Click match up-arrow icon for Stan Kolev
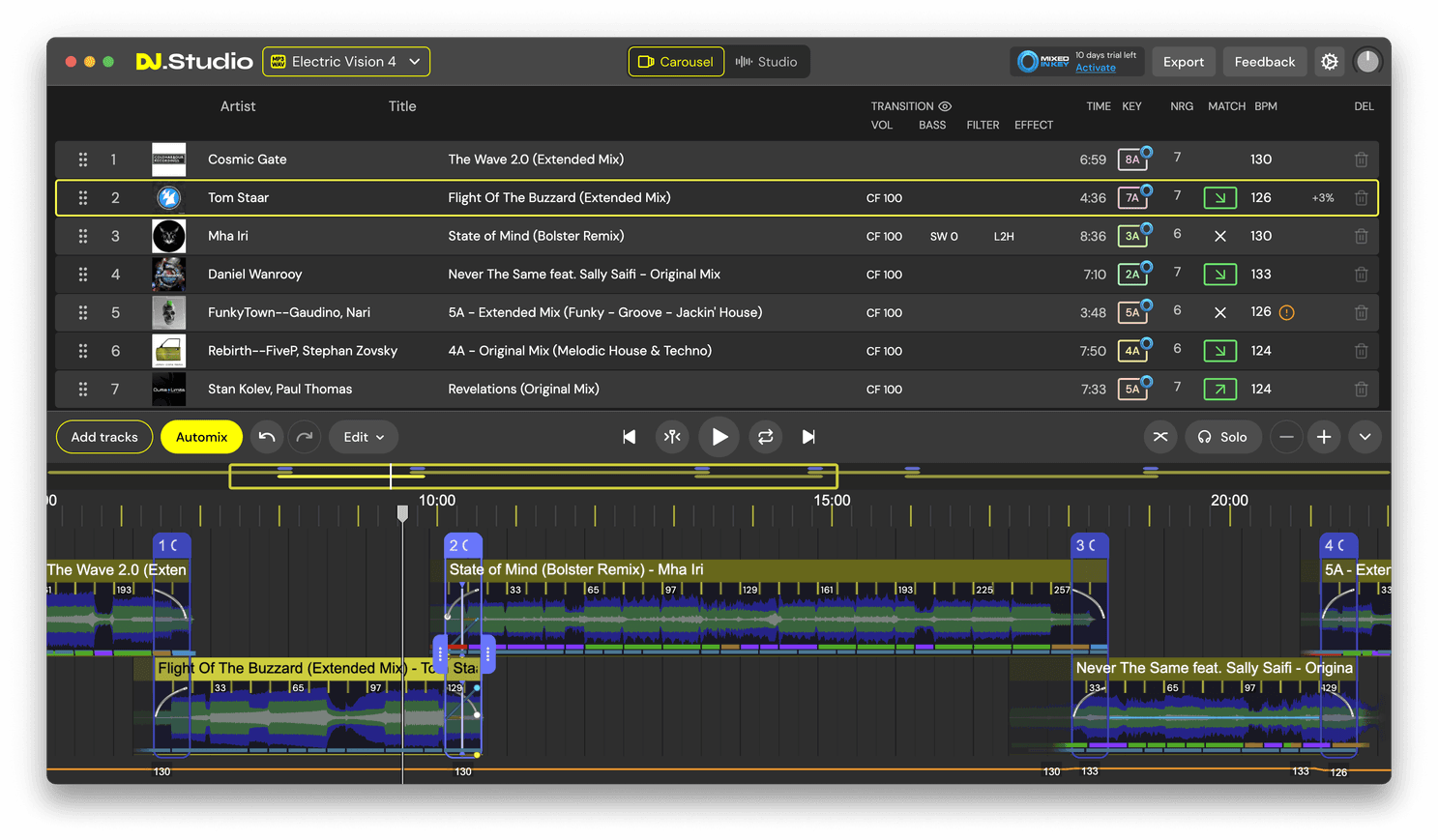 pos(1219,390)
